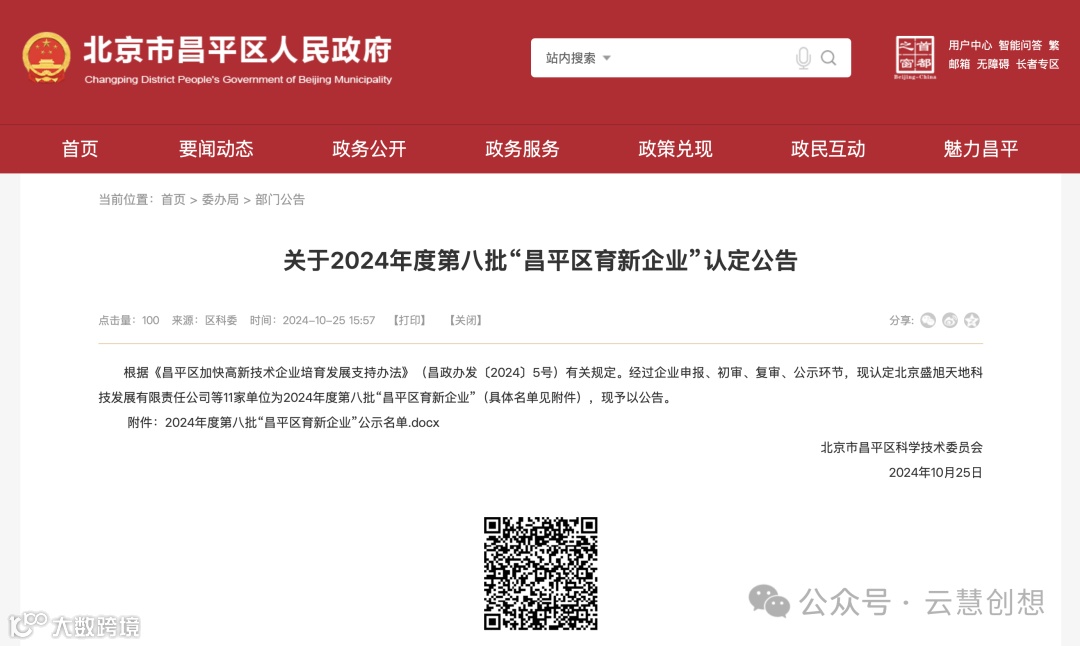Open the 政策兑现 menu item
Screen dimensions: 1080x646
click(675, 149)
